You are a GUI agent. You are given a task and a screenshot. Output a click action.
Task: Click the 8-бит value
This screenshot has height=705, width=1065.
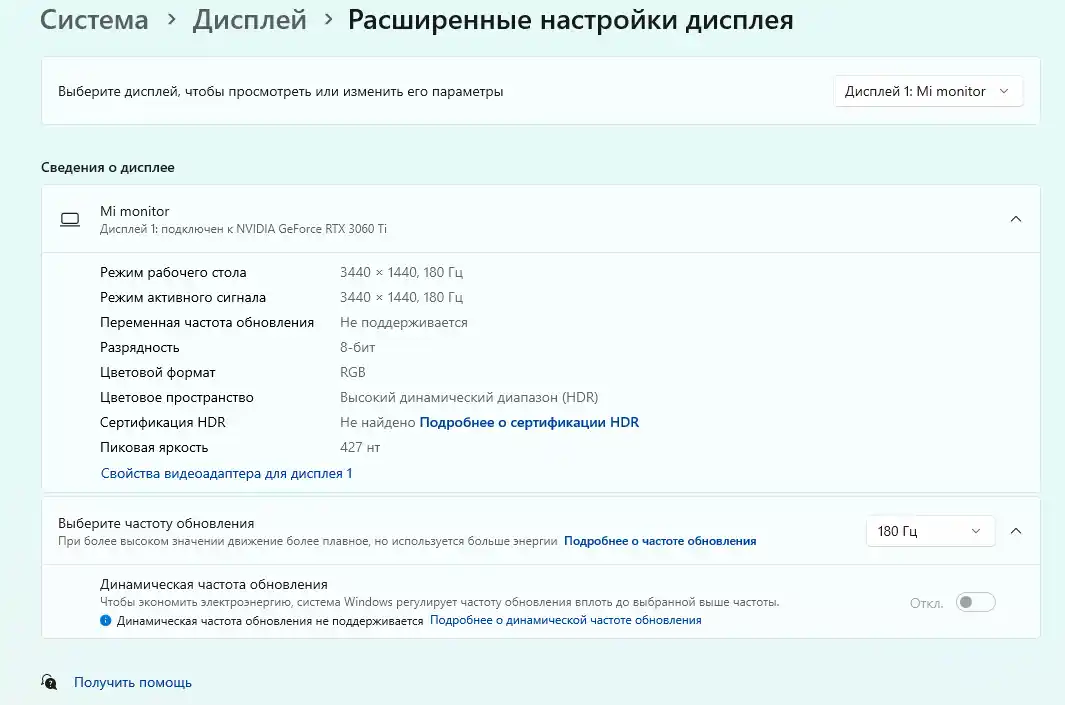358,348
